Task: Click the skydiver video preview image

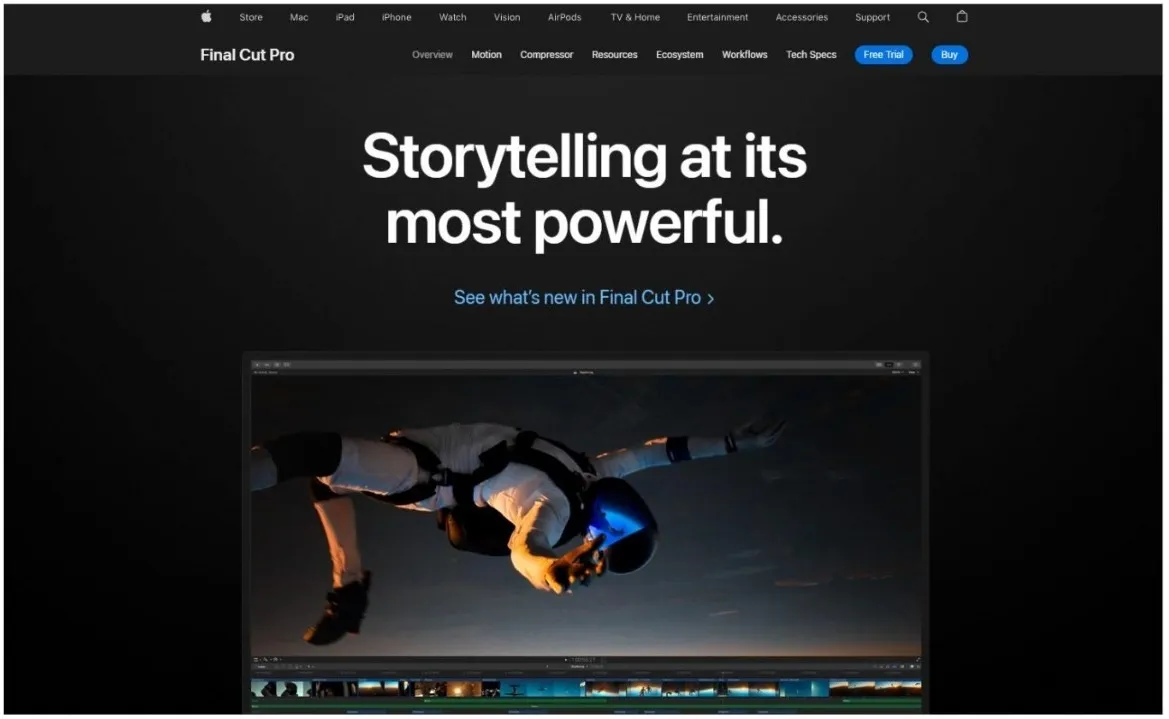Action: click(x=584, y=510)
